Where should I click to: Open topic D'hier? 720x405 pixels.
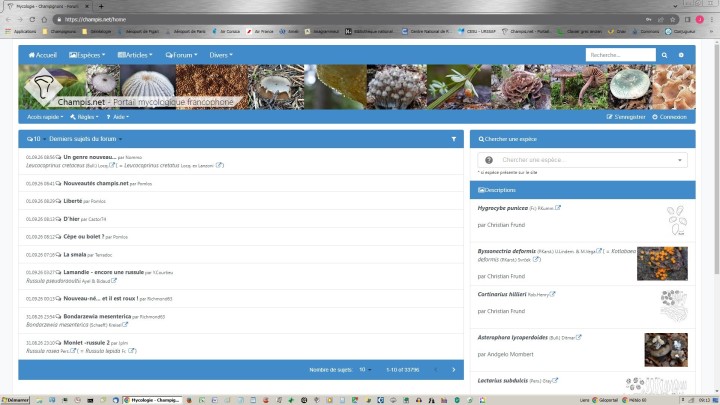tap(72, 219)
